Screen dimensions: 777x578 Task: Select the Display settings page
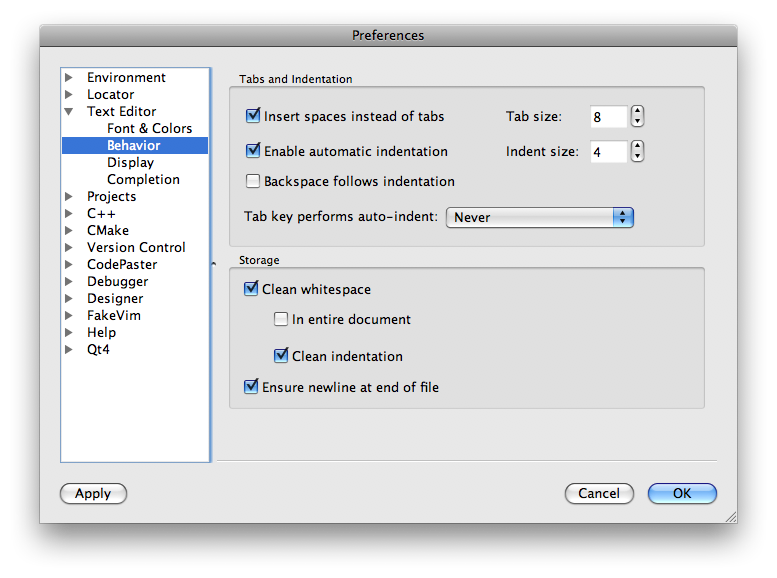click(130, 163)
